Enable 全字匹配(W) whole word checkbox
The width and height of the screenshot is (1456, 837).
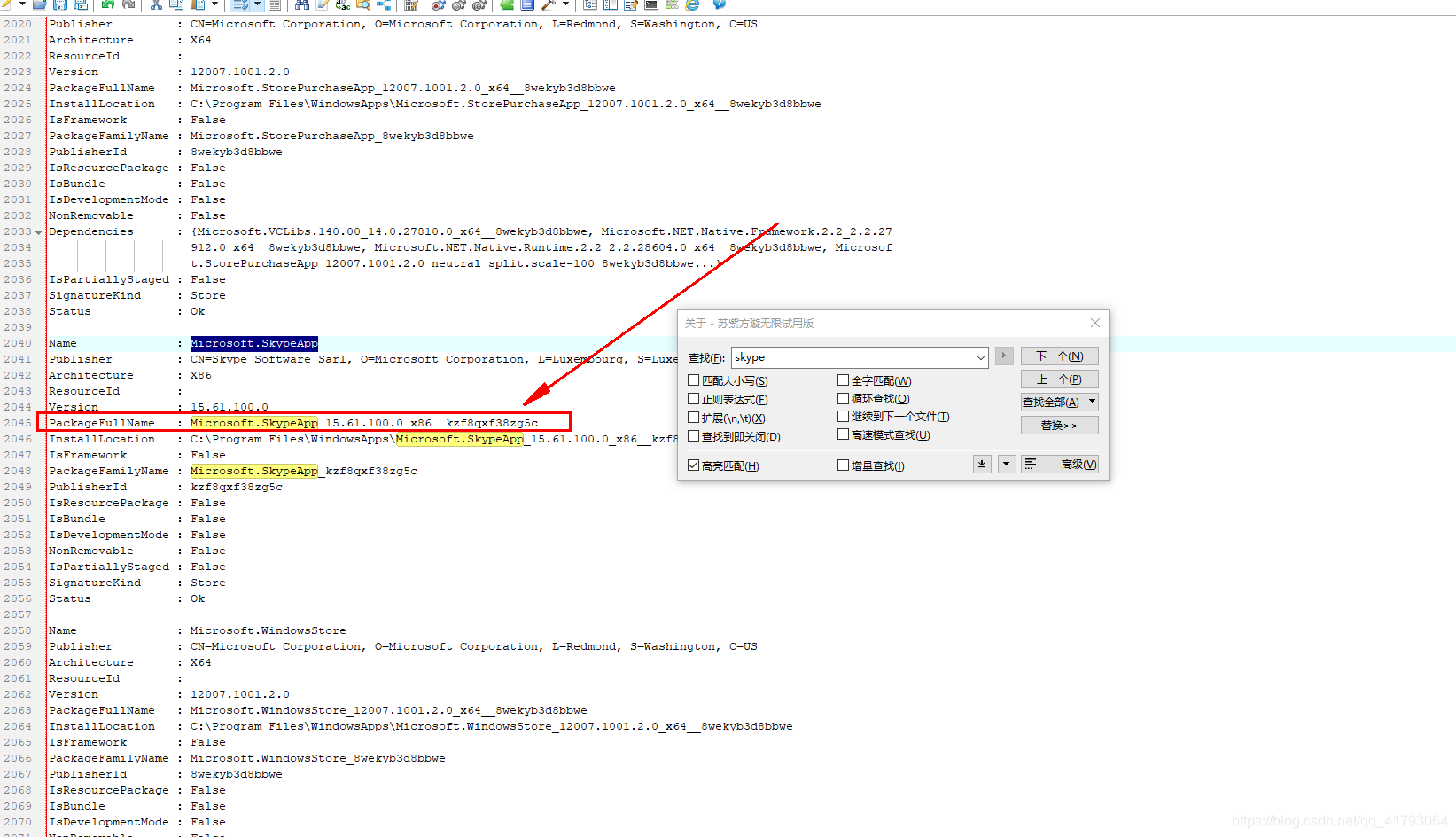(x=844, y=380)
